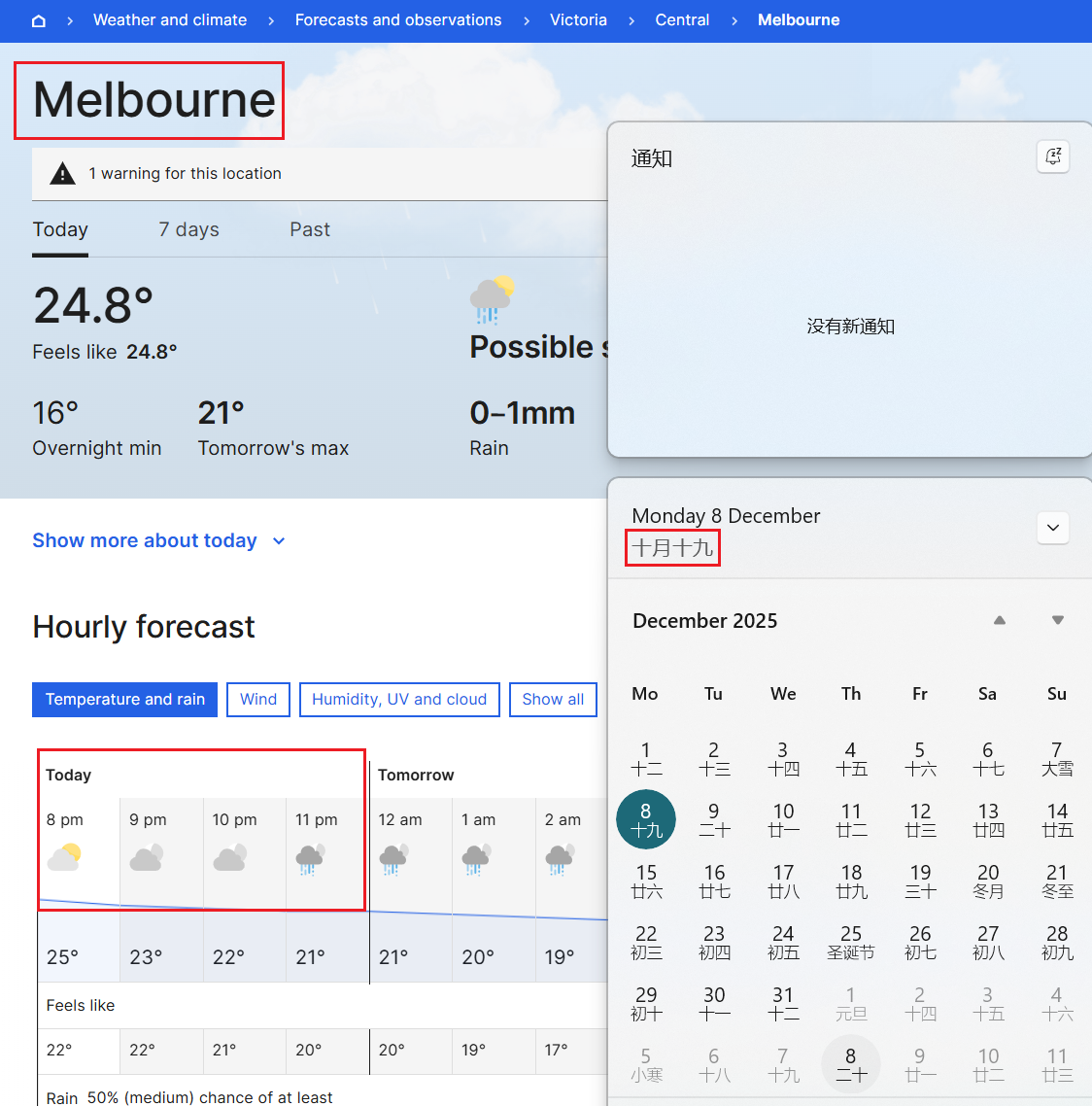Image resolution: width=1092 pixels, height=1106 pixels.
Task: Click the warning triangle icon
Action: click(62, 172)
